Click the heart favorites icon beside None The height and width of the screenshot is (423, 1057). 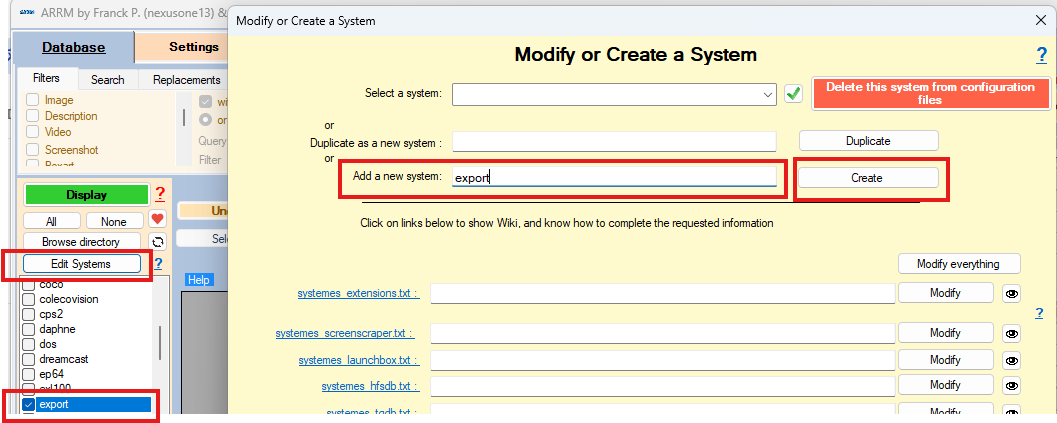pos(158,220)
